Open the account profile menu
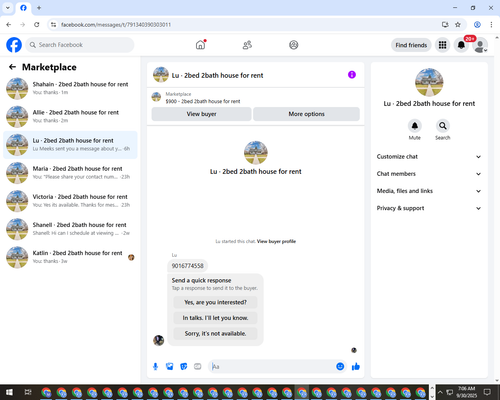500x400 pixels. coord(480,45)
